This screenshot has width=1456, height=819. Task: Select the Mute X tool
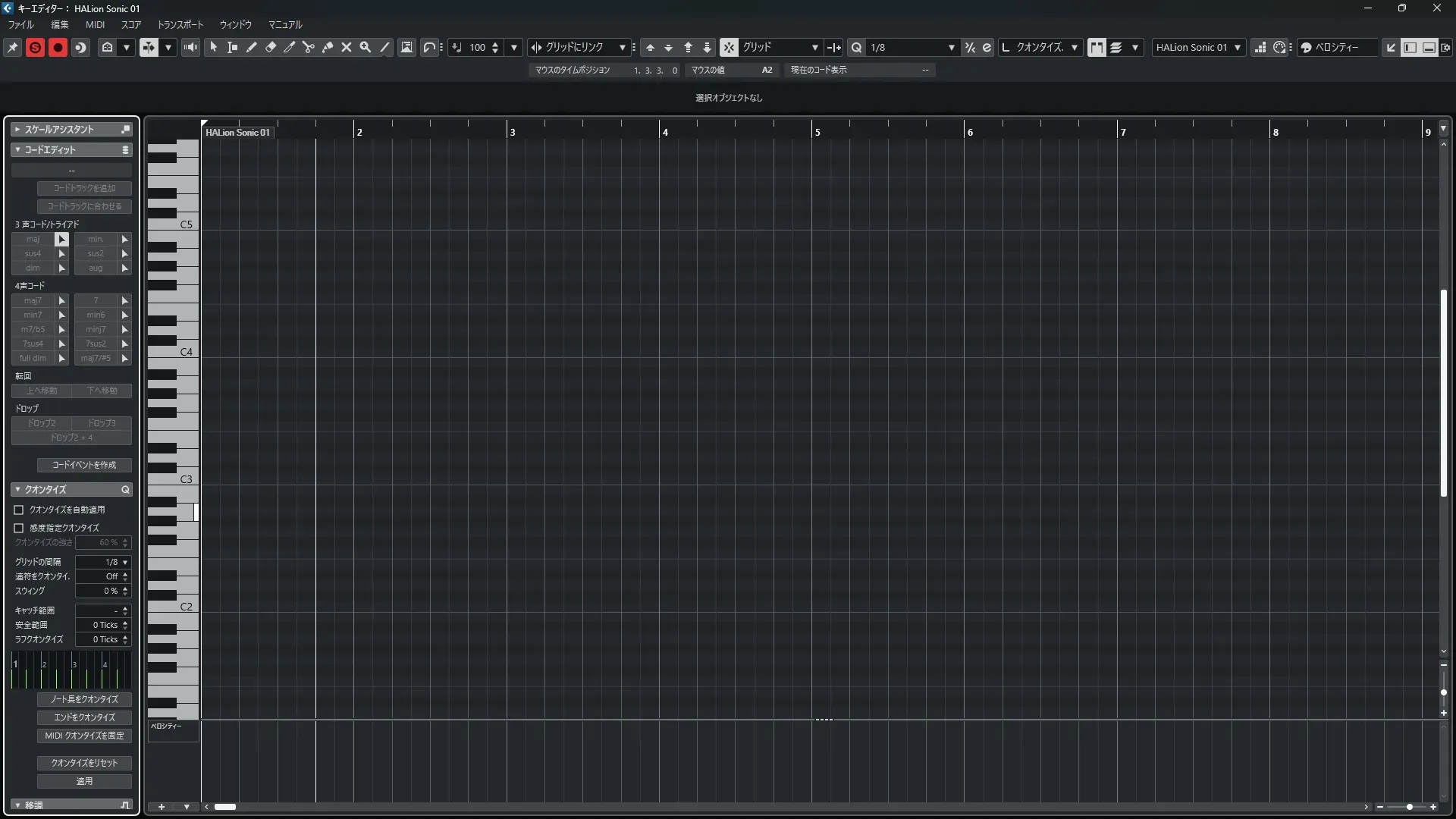(x=347, y=47)
